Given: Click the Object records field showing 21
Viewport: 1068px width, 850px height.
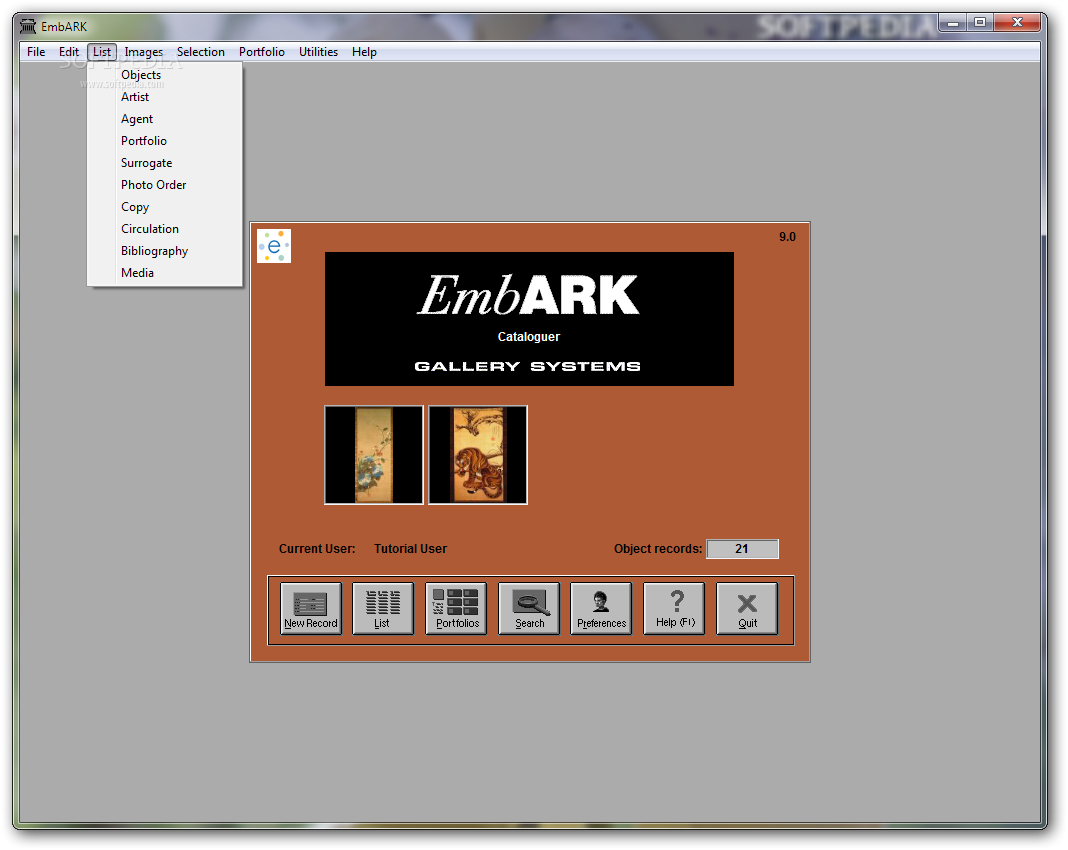Looking at the screenshot, I should (742, 549).
